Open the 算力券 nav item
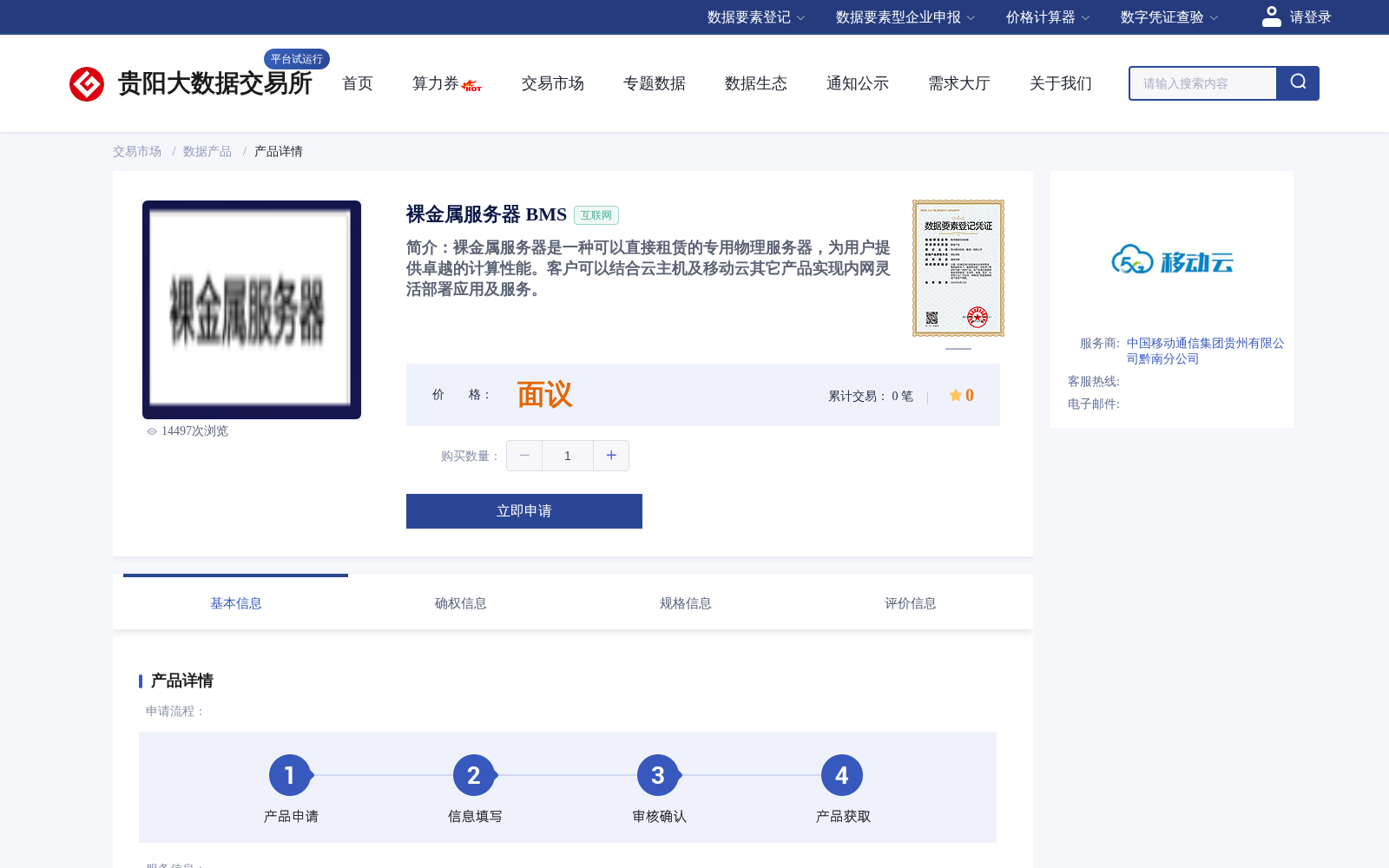The height and width of the screenshot is (868, 1389). pyautogui.click(x=435, y=83)
